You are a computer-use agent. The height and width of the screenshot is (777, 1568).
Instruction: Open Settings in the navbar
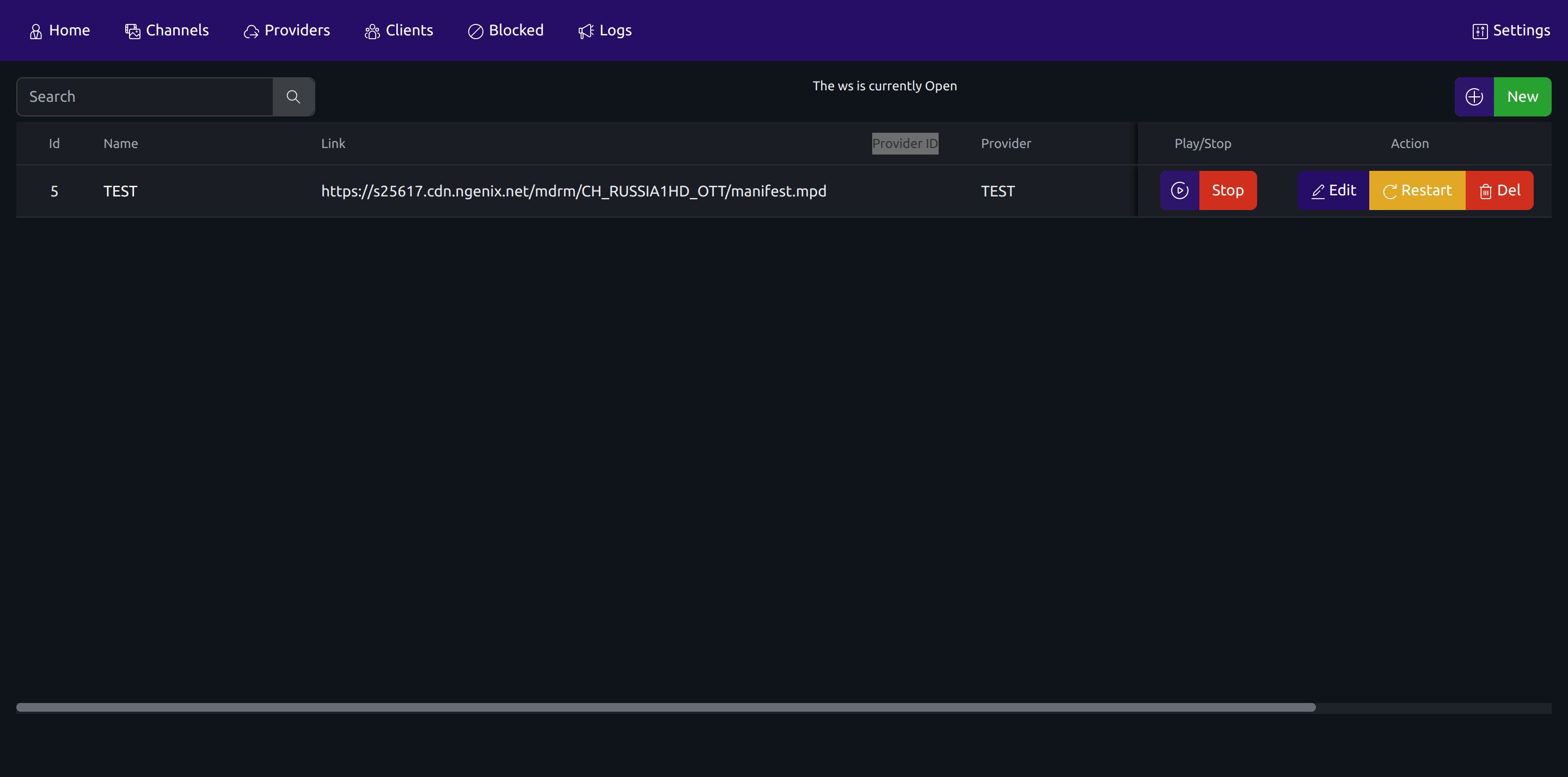pos(1511,30)
